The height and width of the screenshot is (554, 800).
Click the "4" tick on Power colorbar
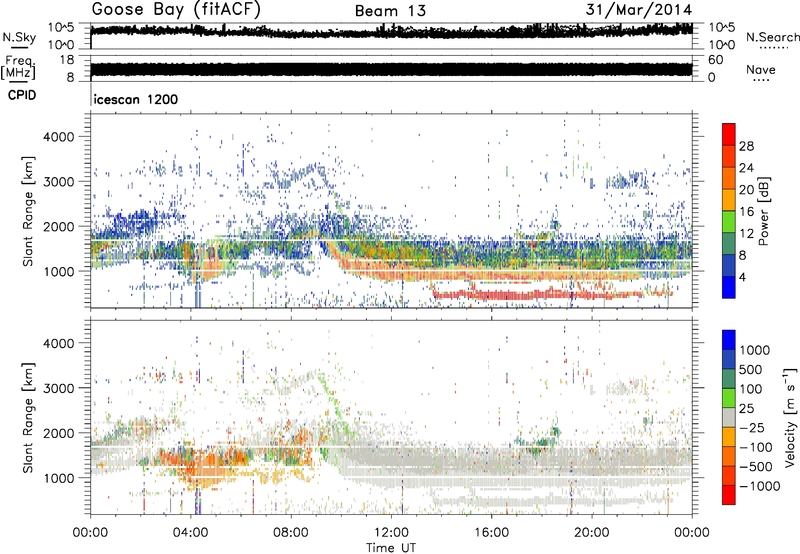[x=743, y=277]
